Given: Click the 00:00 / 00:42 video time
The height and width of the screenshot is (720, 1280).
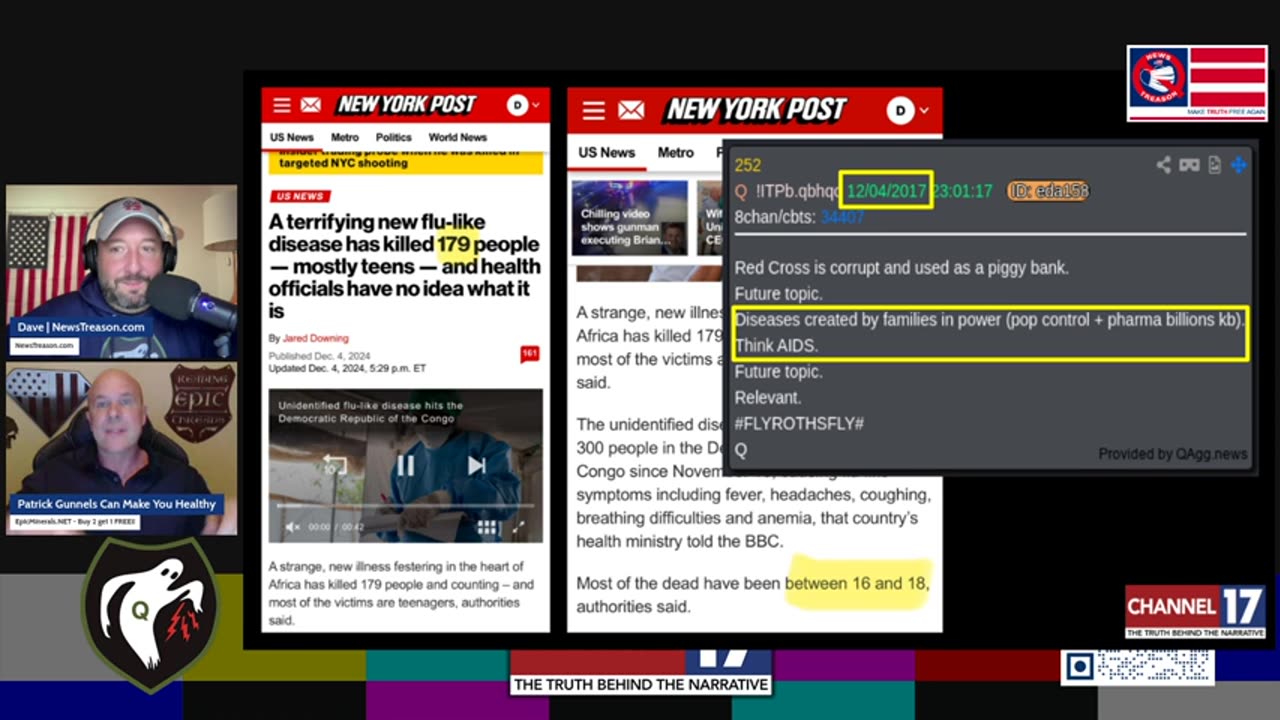Looking at the screenshot, I should [337, 527].
